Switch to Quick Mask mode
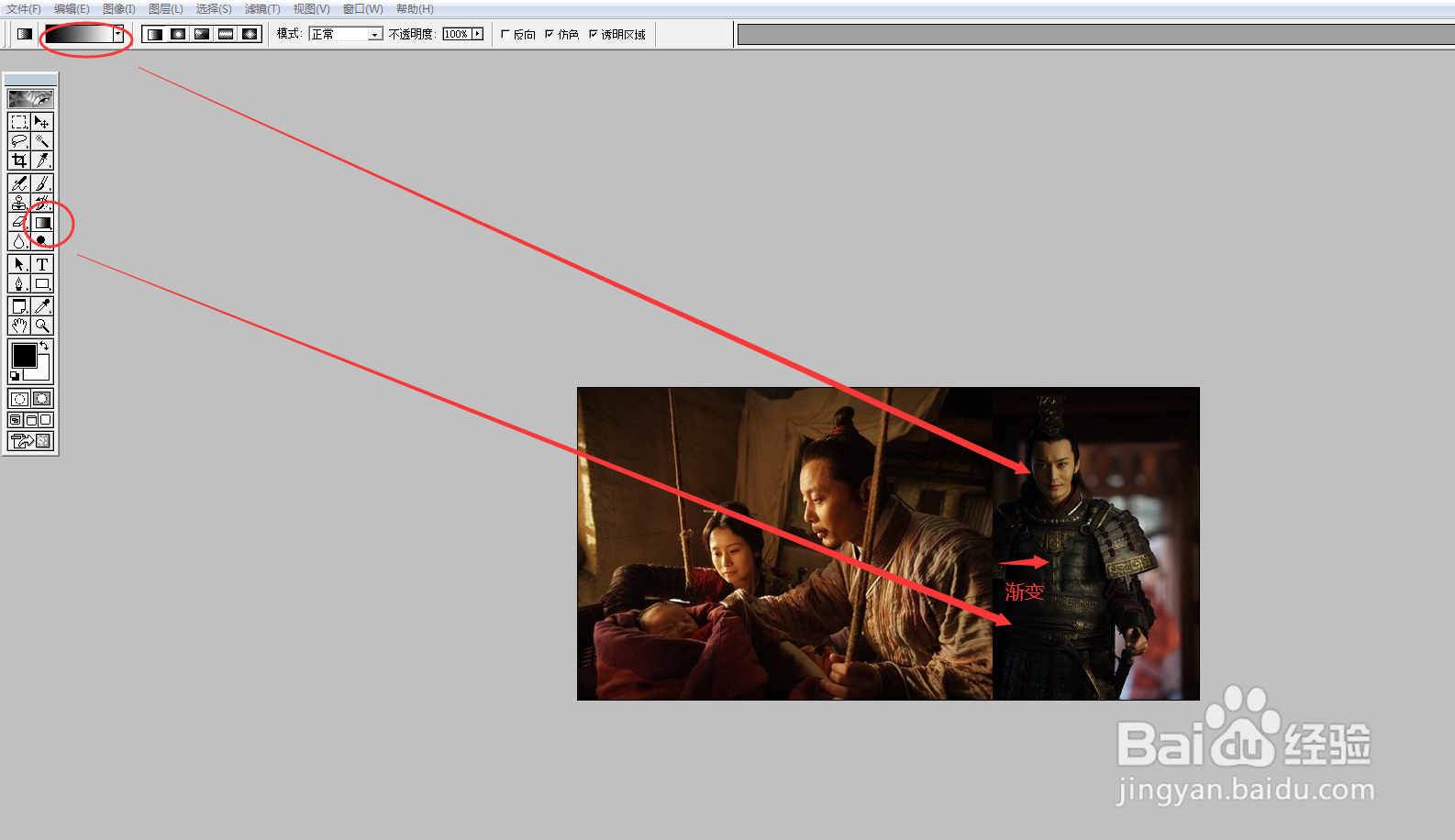Image resolution: width=1455 pixels, height=840 pixels. tap(42, 399)
